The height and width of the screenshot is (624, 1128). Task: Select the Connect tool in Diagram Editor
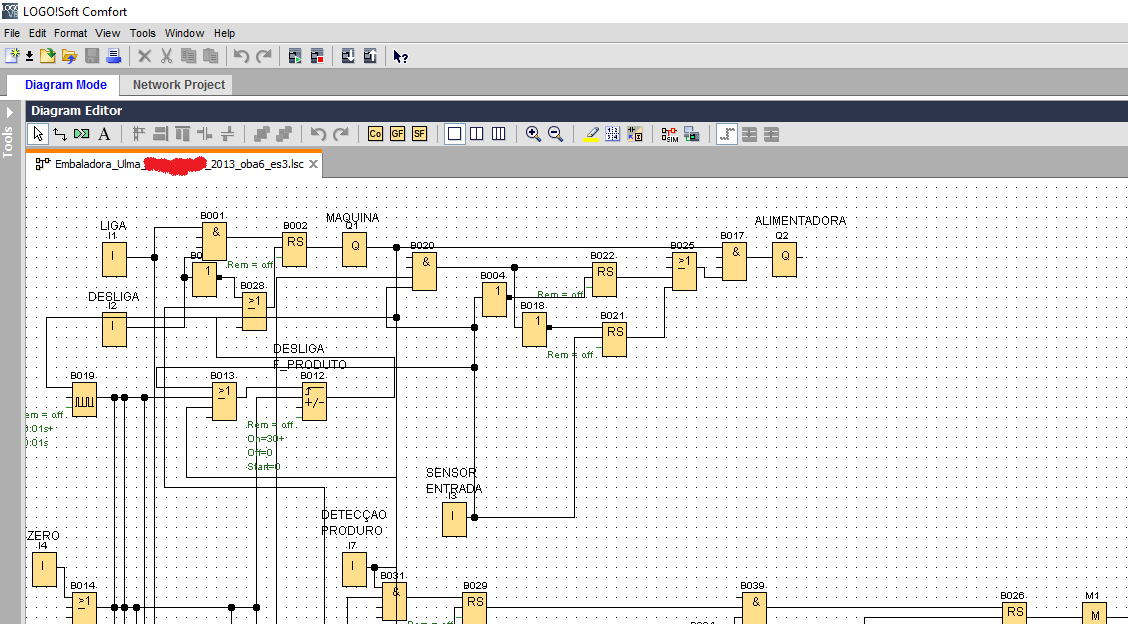click(x=59, y=134)
